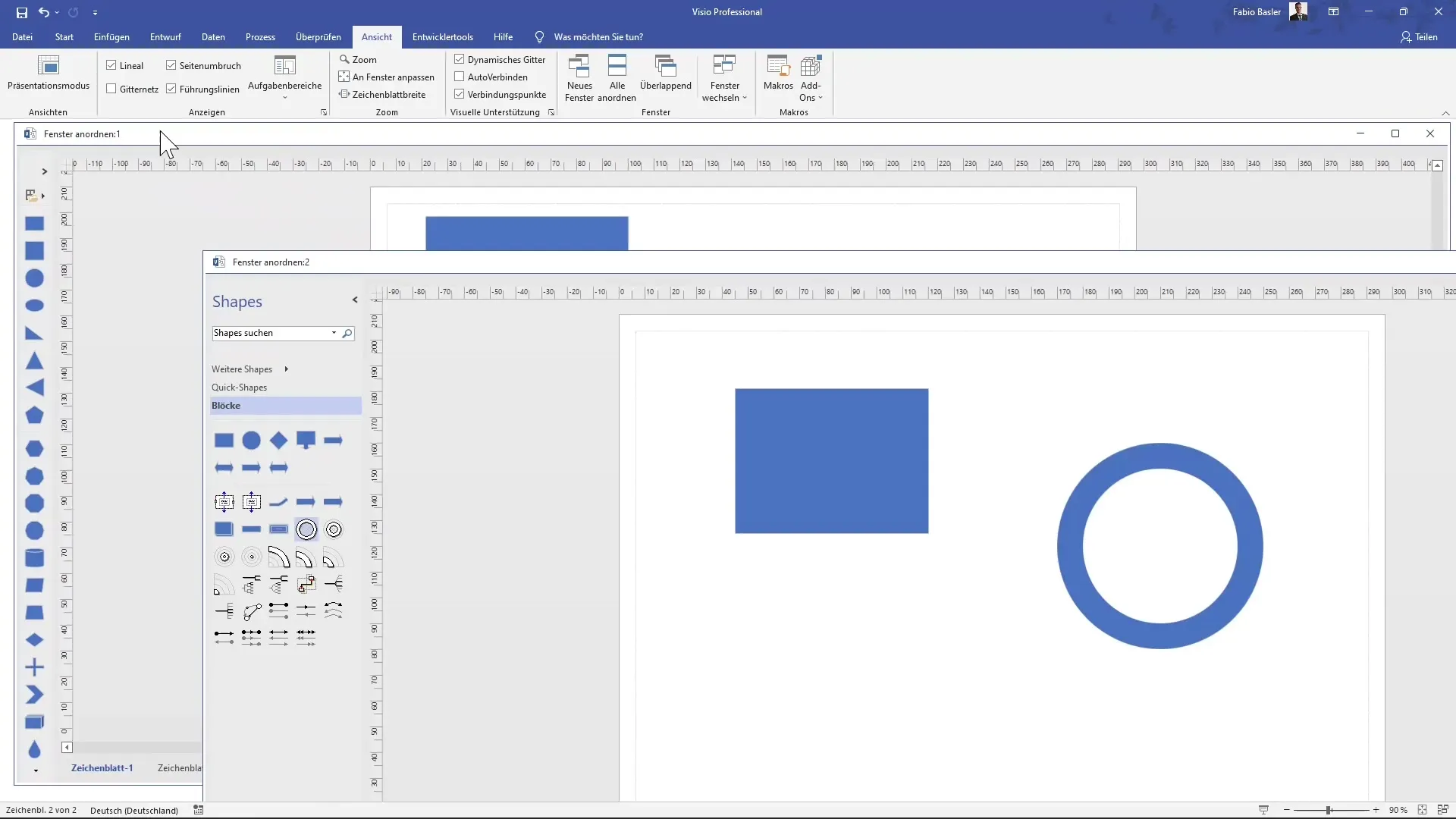Select the circle shape in Blöcke stencil
The image size is (1456, 819).
pyautogui.click(x=251, y=441)
